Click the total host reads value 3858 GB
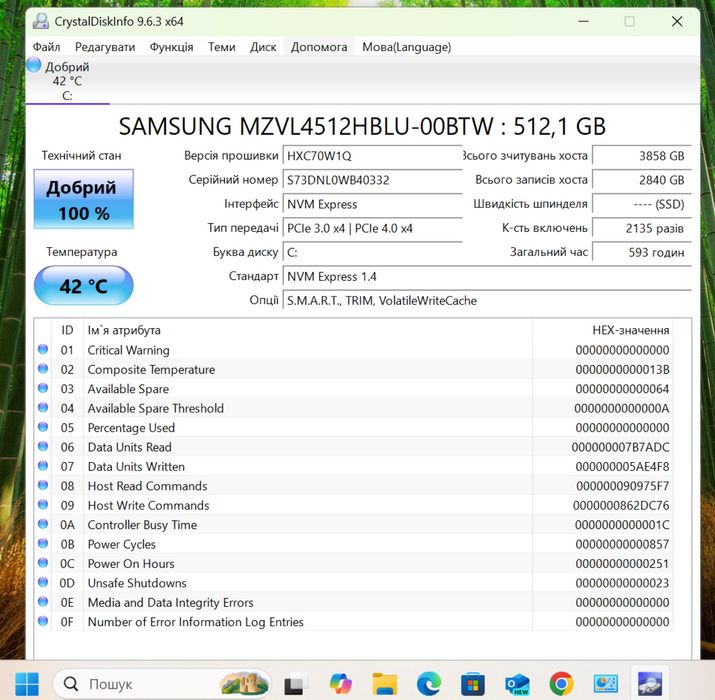The image size is (715, 700). [x=642, y=156]
